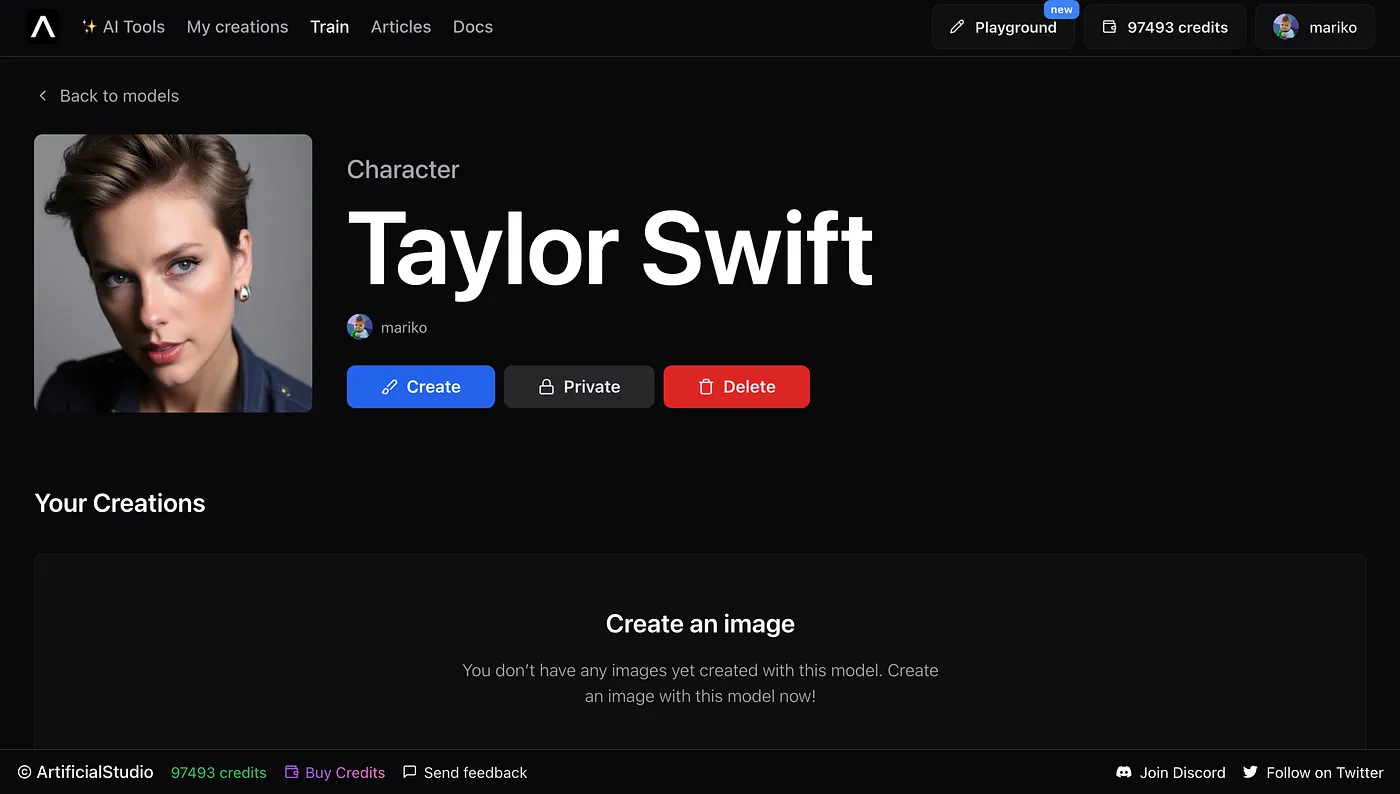Click the wallet icon beside Buy Credits

(292, 772)
